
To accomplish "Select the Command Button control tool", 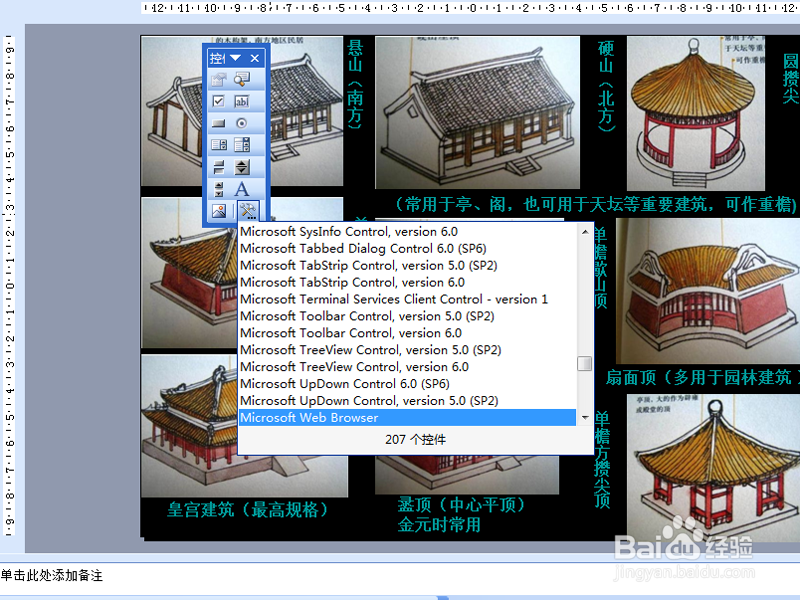I will (x=219, y=123).
